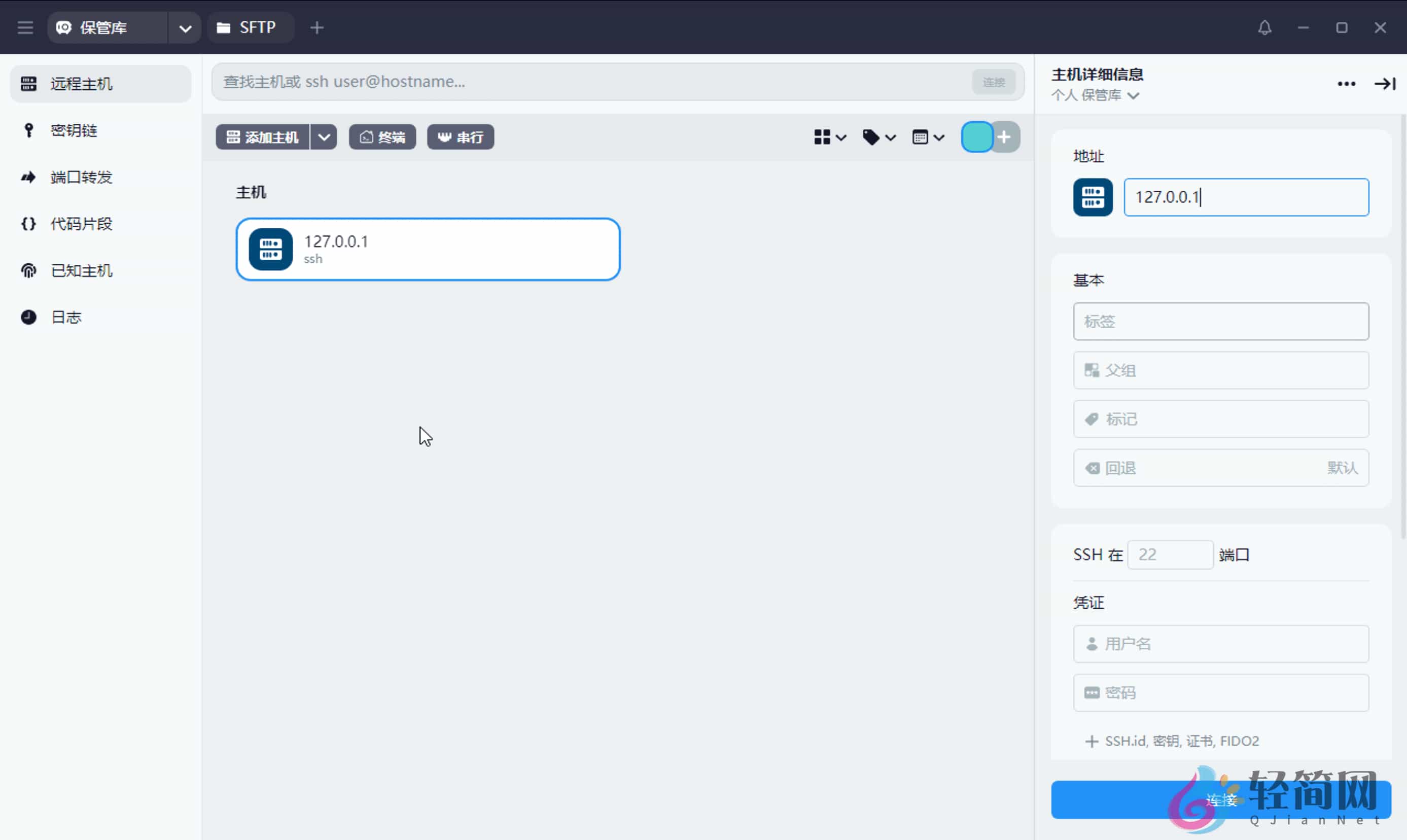Add SSH.id, 密钥, 证书, FIDO2 credential
The width and height of the screenshot is (1407, 840).
[1173, 741]
